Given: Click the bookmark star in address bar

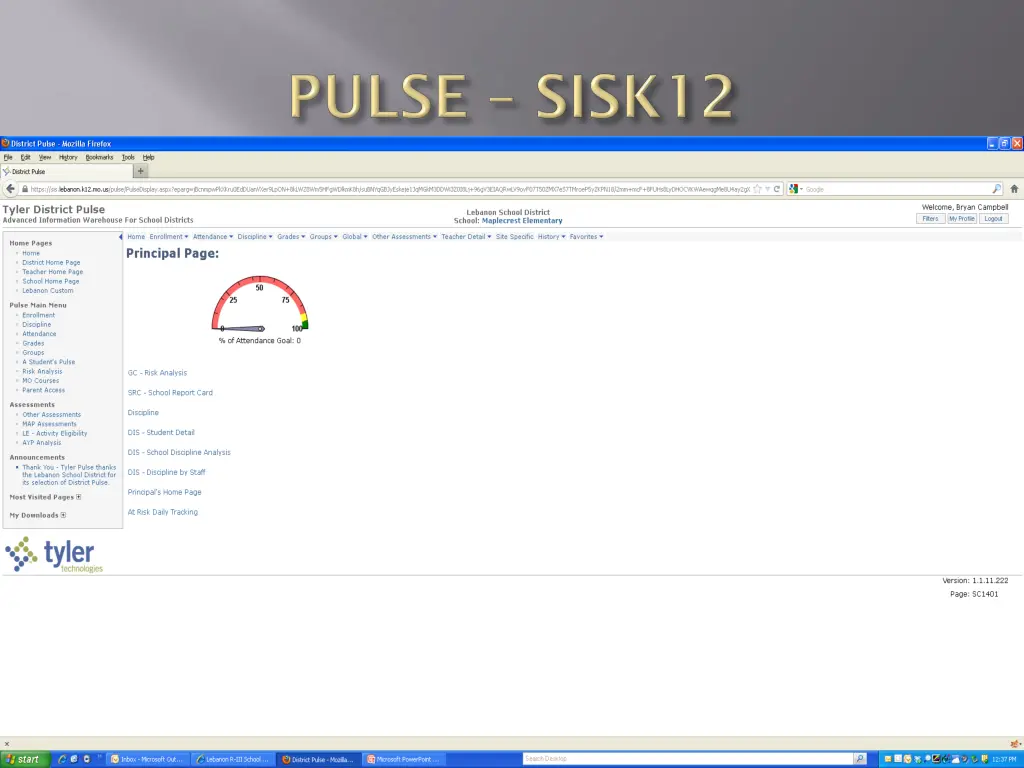Looking at the screenshot, I should pyautogui.click(x=757, y=189).
